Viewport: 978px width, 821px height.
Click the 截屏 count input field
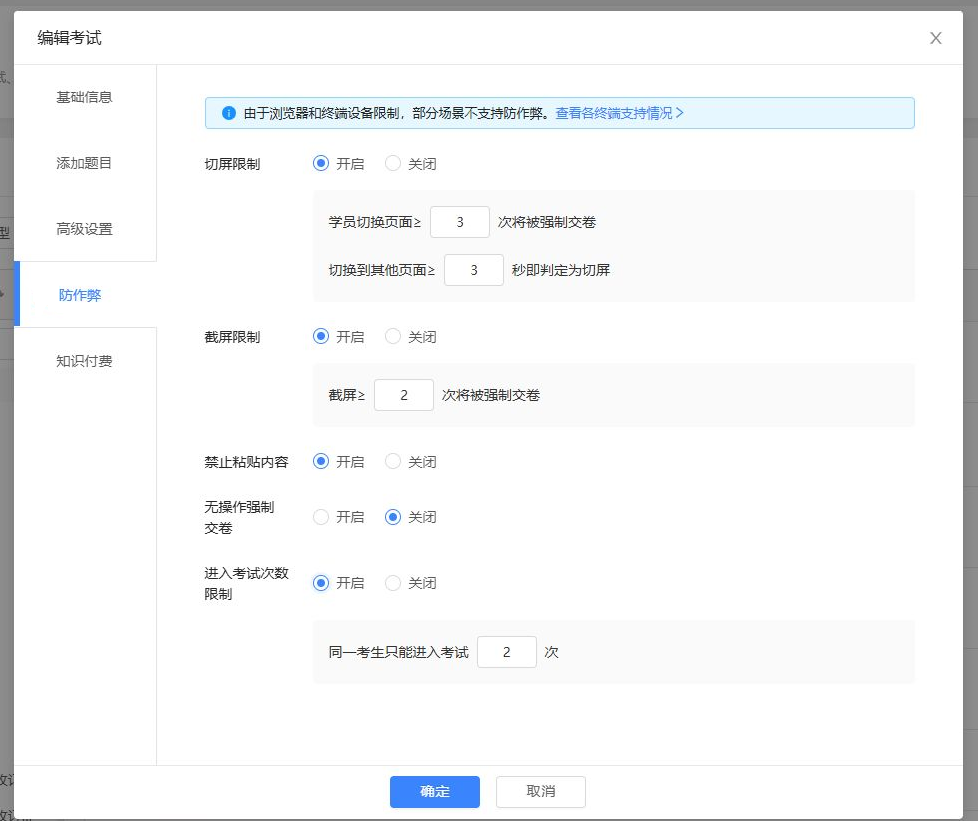pos(403,395)
